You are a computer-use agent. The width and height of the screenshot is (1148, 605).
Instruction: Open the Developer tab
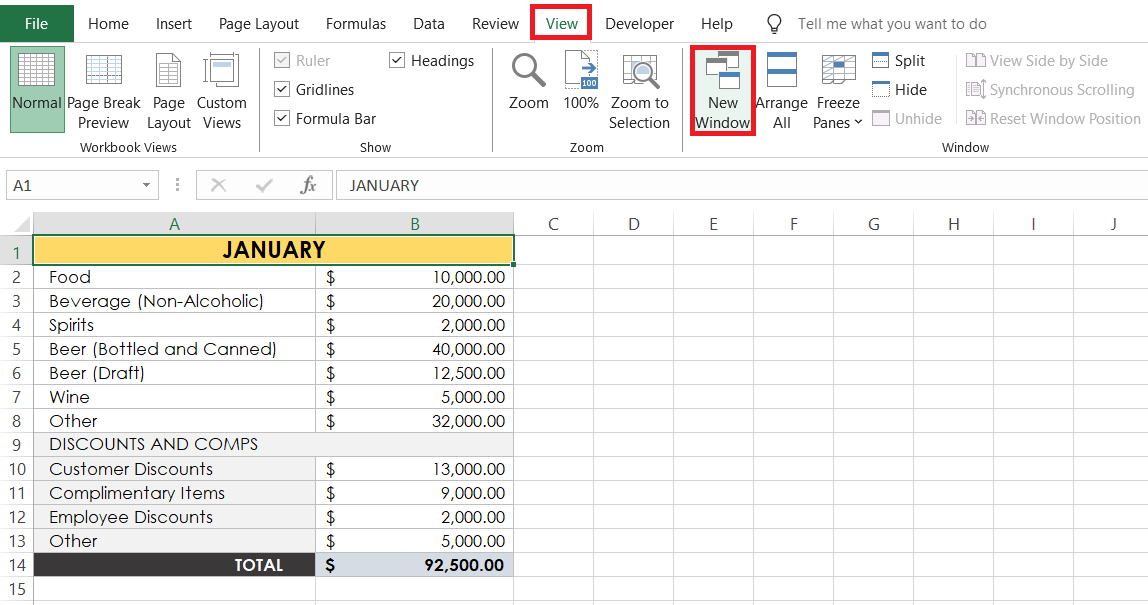click(639, 23)
